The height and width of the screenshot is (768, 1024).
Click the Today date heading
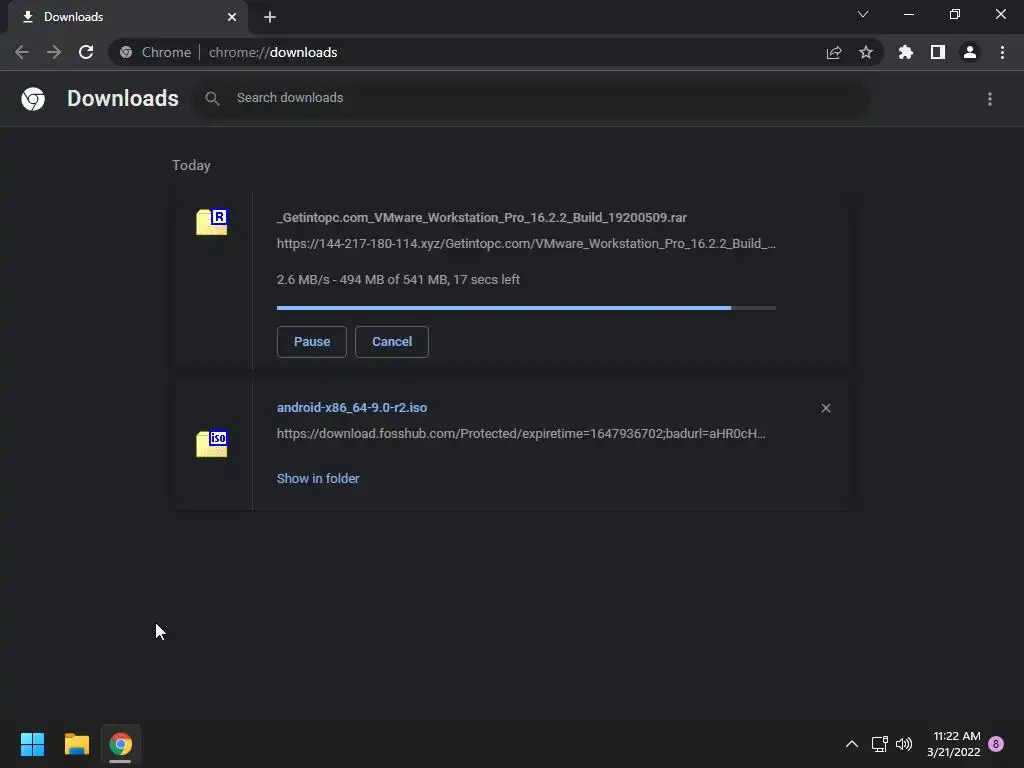[x=191, y=165]
